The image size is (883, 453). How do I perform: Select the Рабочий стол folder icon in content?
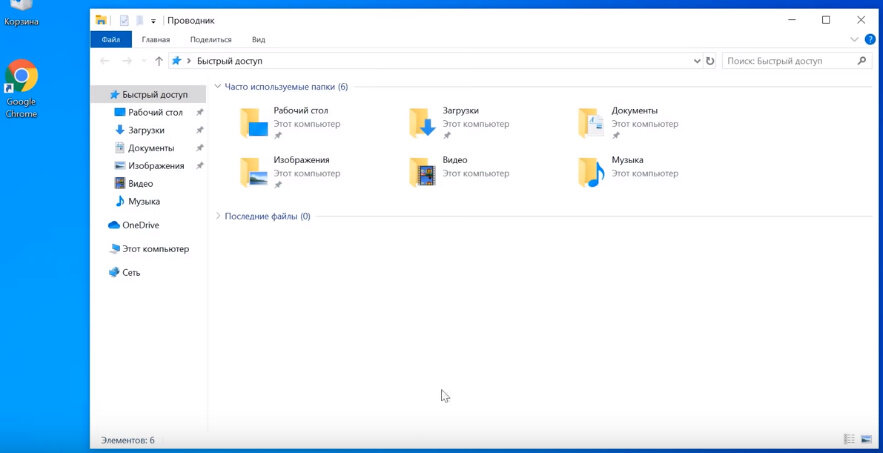click(x=254, y=123)
